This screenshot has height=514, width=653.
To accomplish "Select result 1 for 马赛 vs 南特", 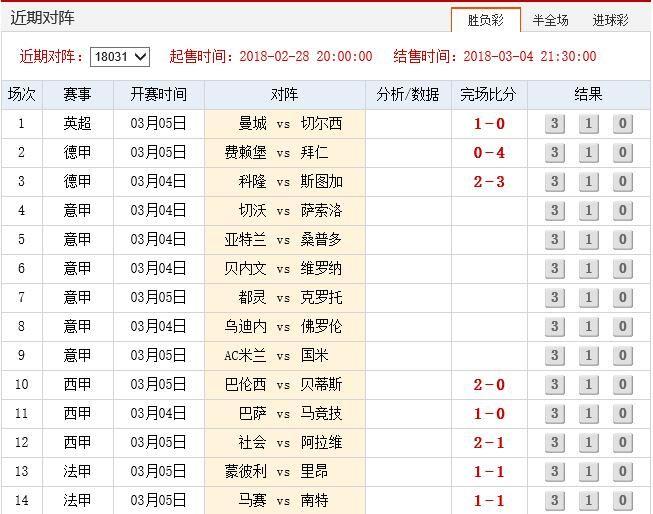I will coord(588,501).
